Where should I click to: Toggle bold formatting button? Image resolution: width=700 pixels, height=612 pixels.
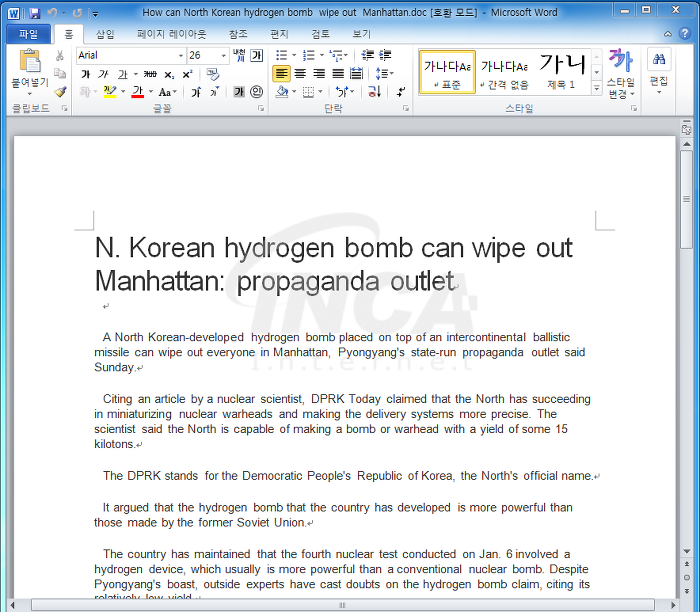click(x=85, y=74)
